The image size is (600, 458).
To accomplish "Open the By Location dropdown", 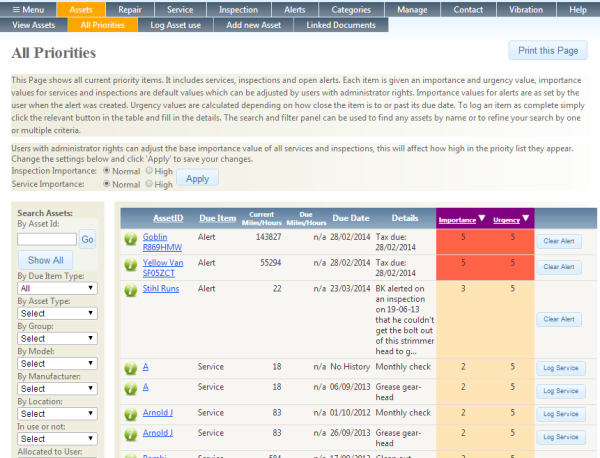I will pos(57,414).
